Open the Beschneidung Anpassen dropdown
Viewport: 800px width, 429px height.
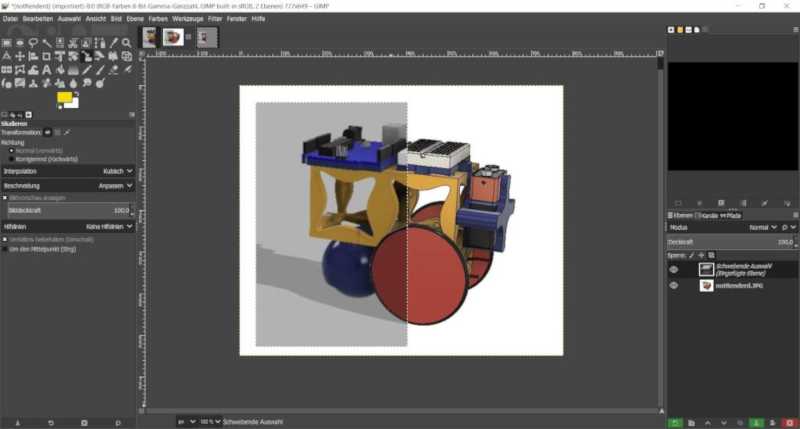click(68, 186)
